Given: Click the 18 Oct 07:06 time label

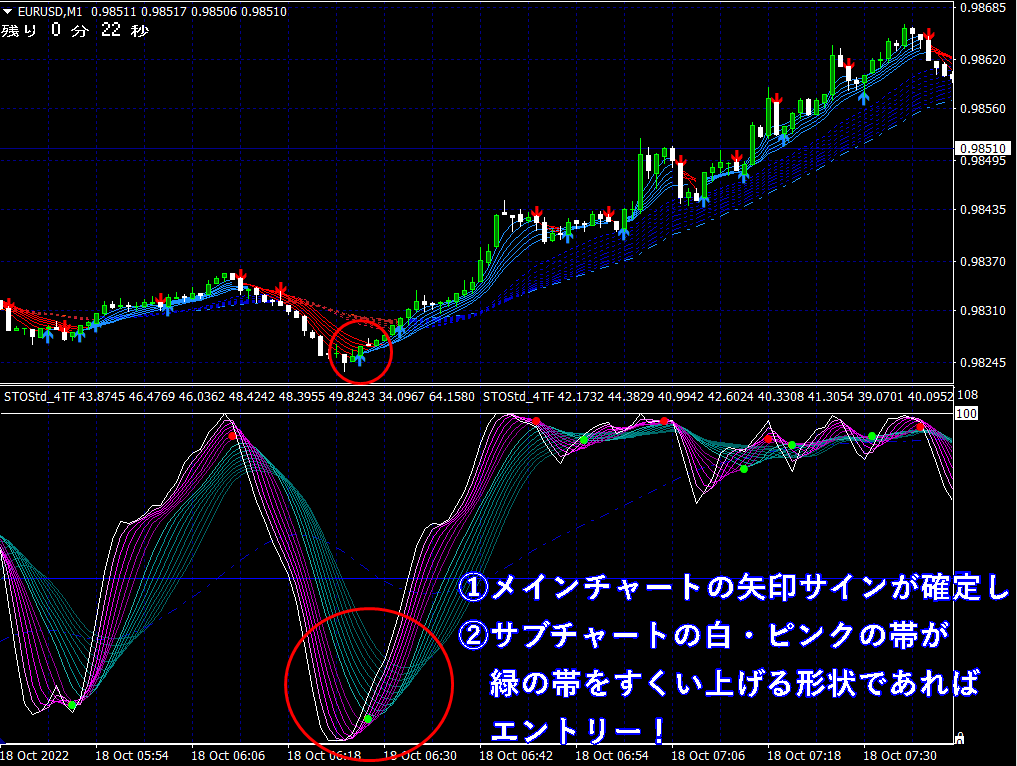Looking at the screenshot, I should tap(708, 756).
